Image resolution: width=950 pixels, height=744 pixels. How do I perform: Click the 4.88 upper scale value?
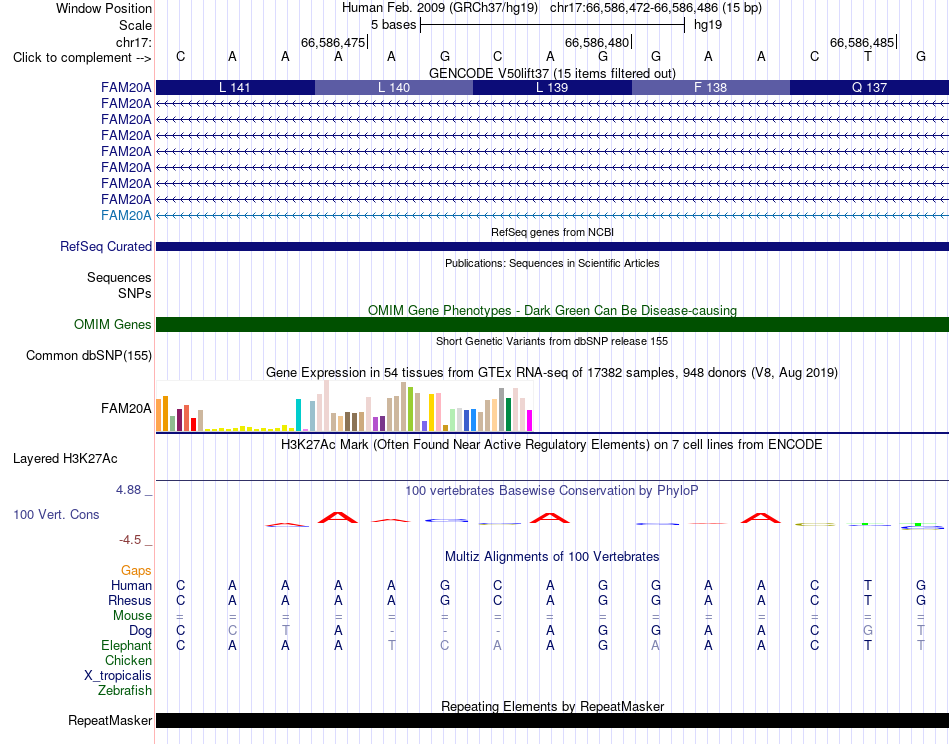128,490
